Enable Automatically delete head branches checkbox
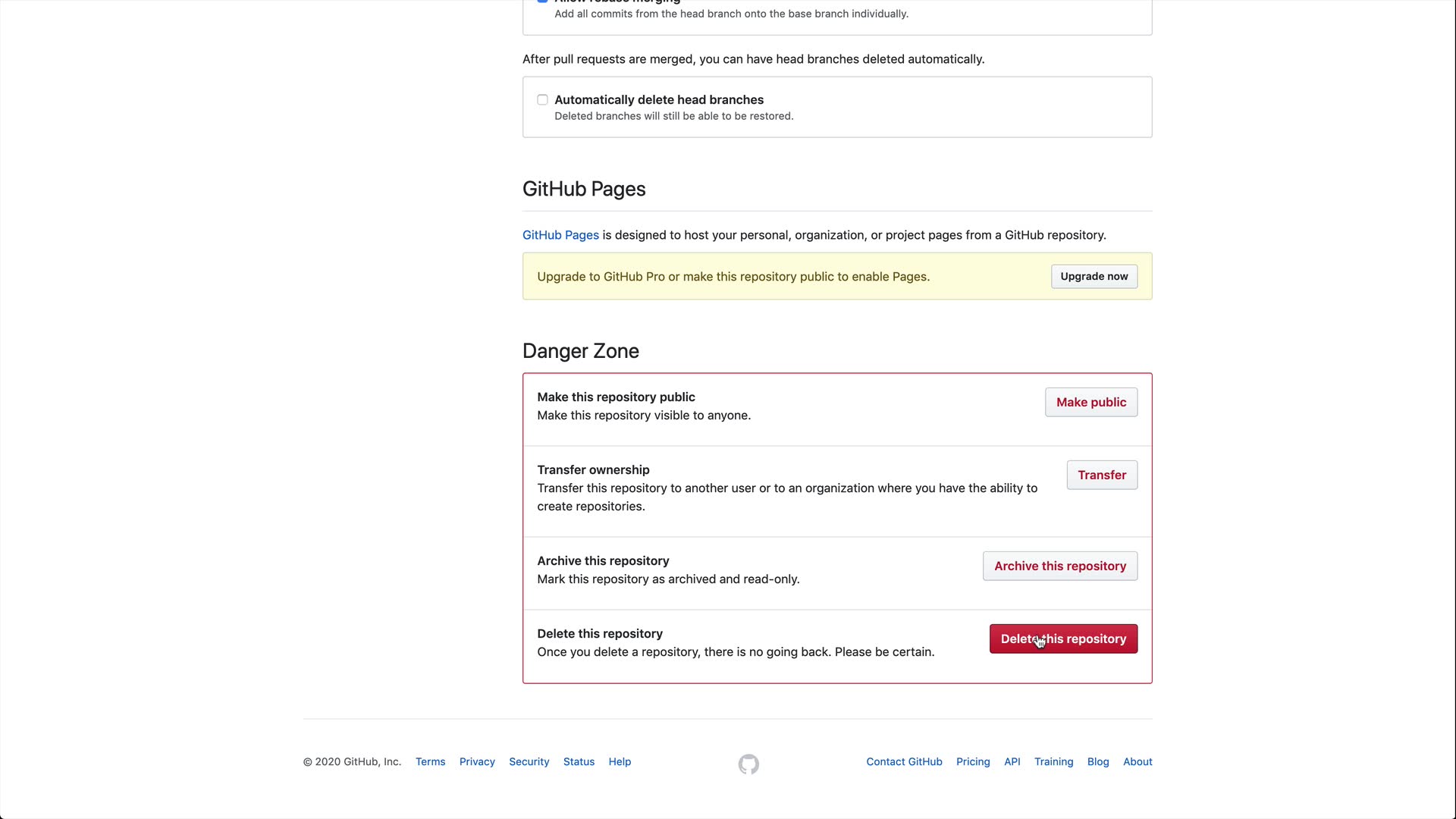Screen dimensions: 1456x819 [x=542, y=100]
